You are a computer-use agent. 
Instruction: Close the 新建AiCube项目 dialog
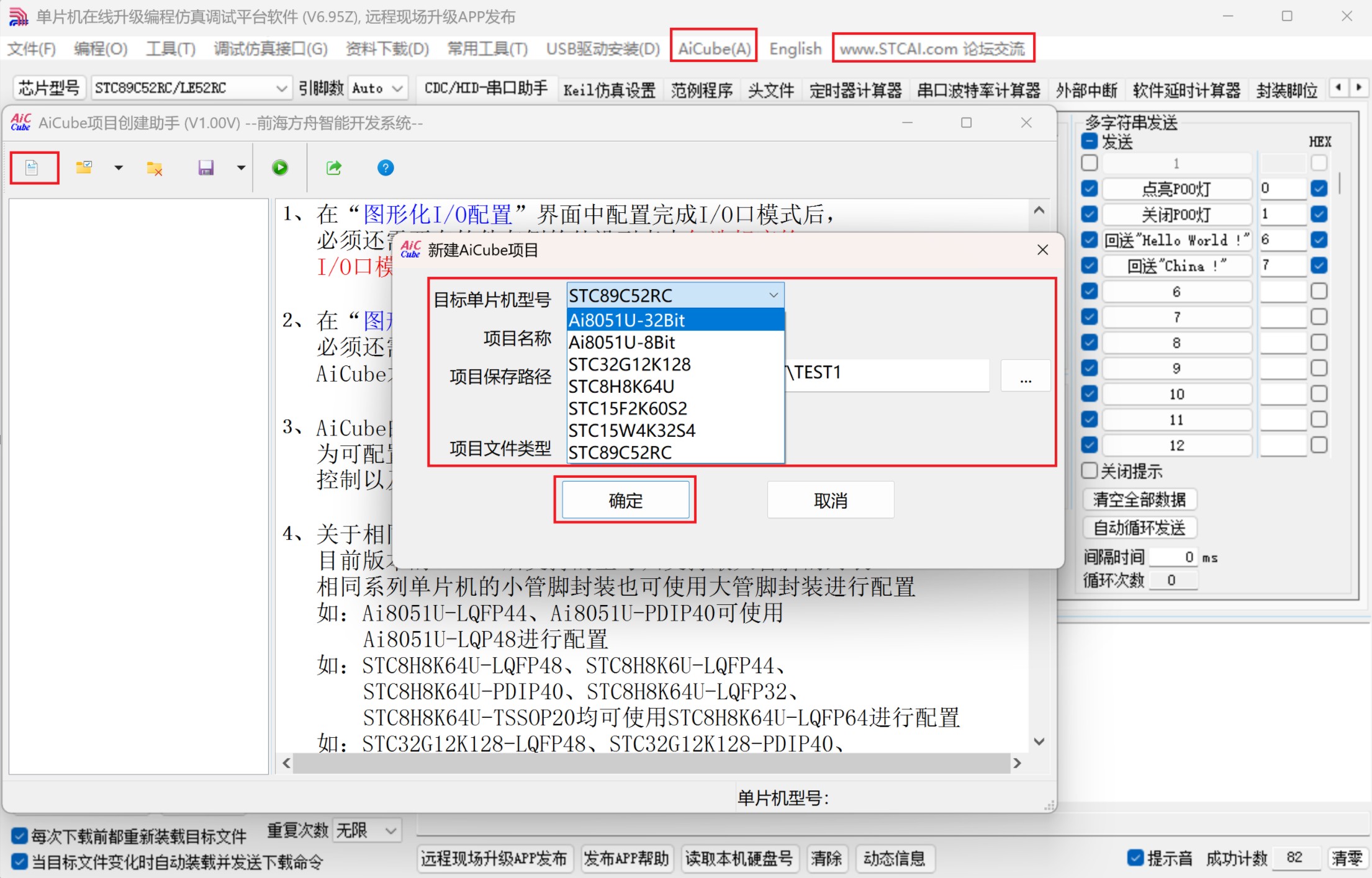click(x=1043, y=249)
